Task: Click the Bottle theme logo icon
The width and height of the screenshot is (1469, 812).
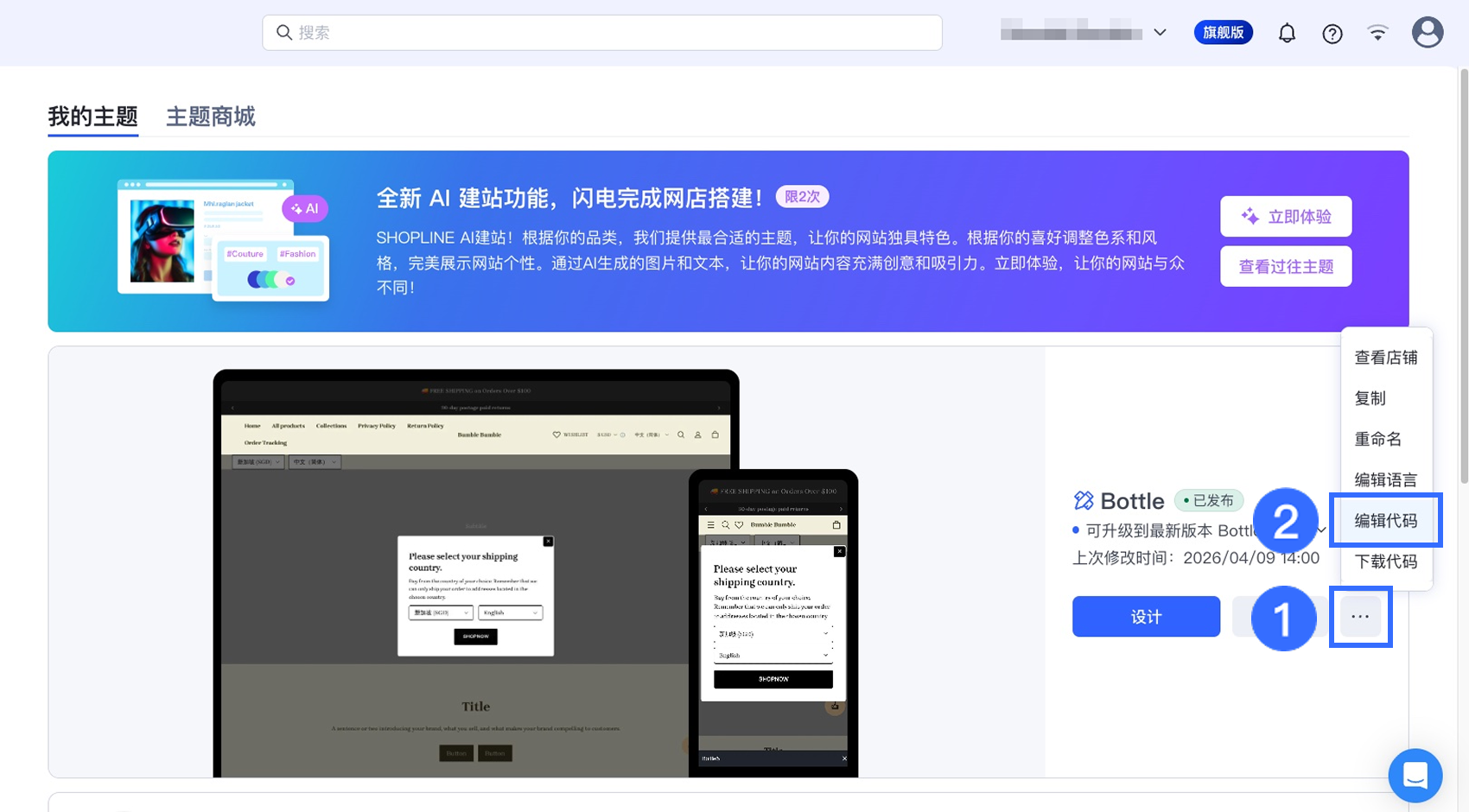Action: click(1083, 501)
